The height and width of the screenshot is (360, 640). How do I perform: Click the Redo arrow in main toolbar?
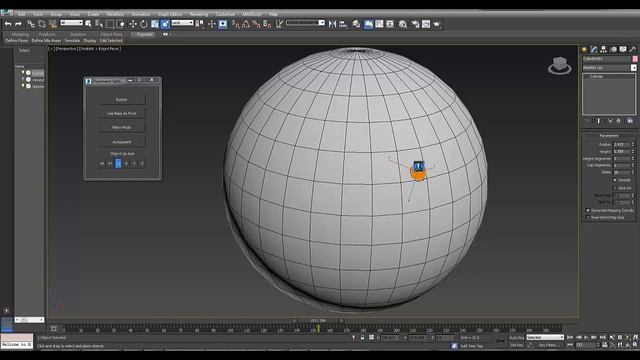[x=18, y=24]
